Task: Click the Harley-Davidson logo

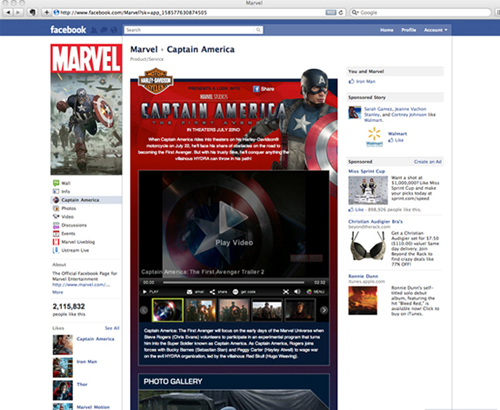Action: [156, 81]
